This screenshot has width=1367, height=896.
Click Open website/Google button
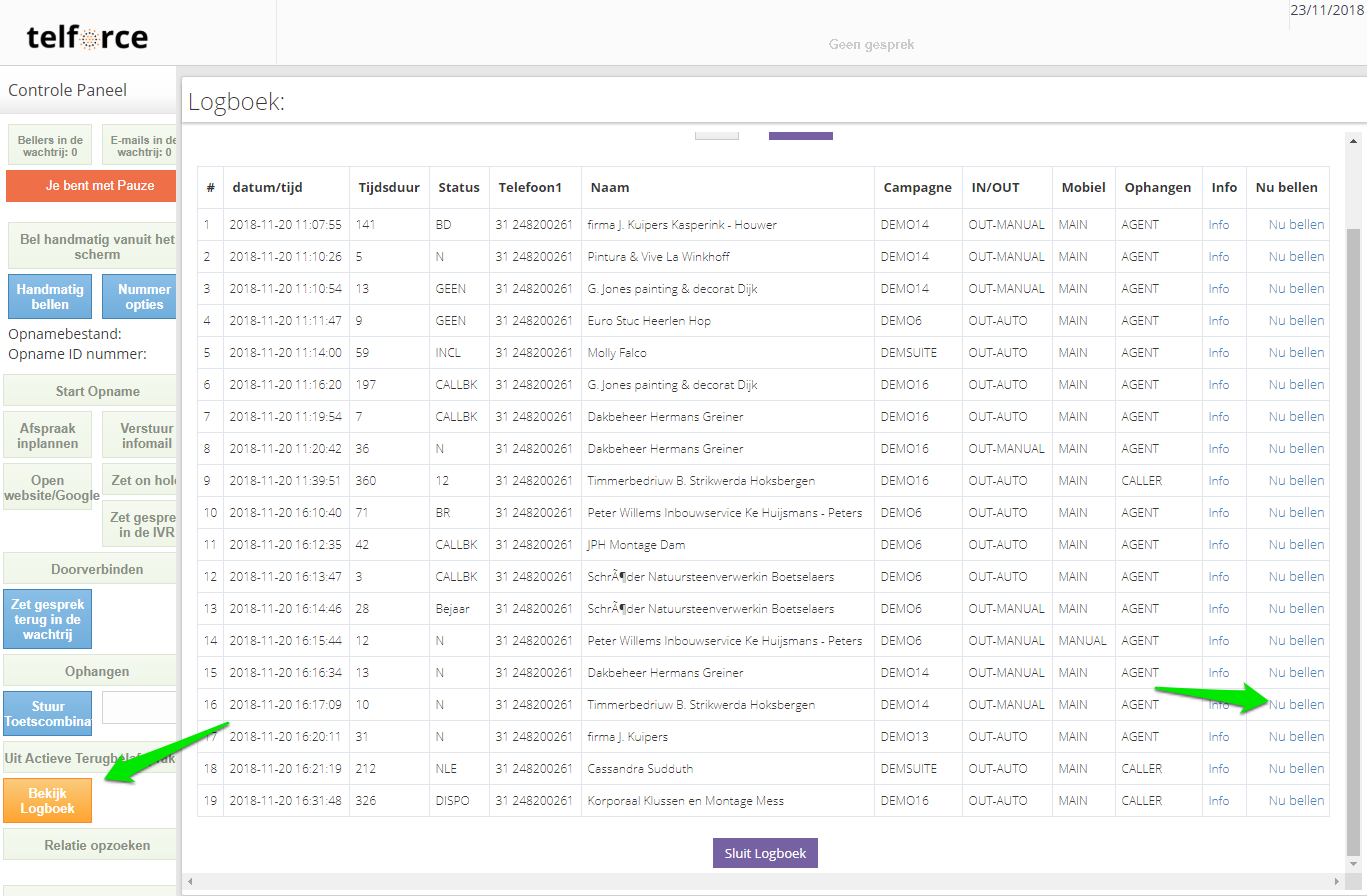47,487
